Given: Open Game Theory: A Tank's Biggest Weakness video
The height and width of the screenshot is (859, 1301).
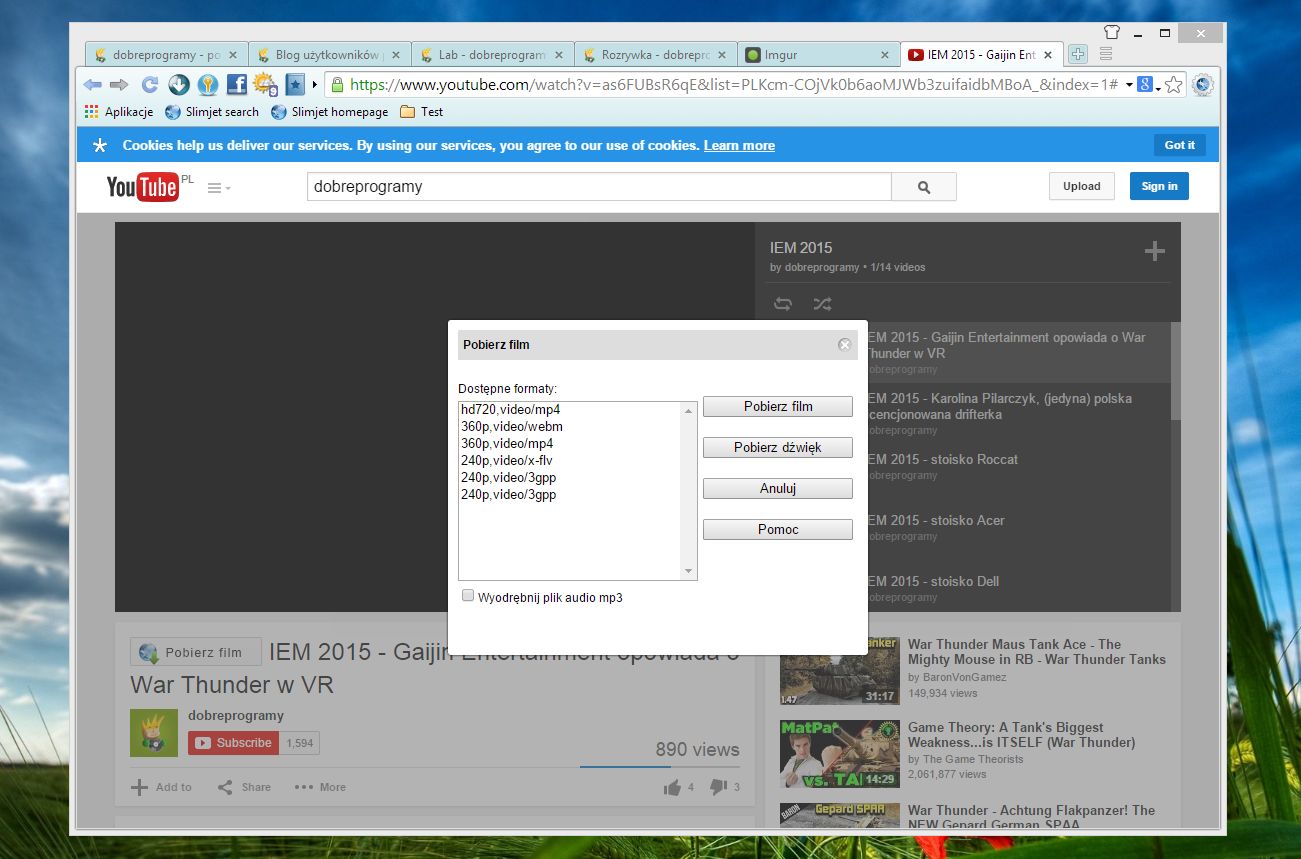Looking at the screenshot, I should pyautogui.click(x=1021, y=735).
